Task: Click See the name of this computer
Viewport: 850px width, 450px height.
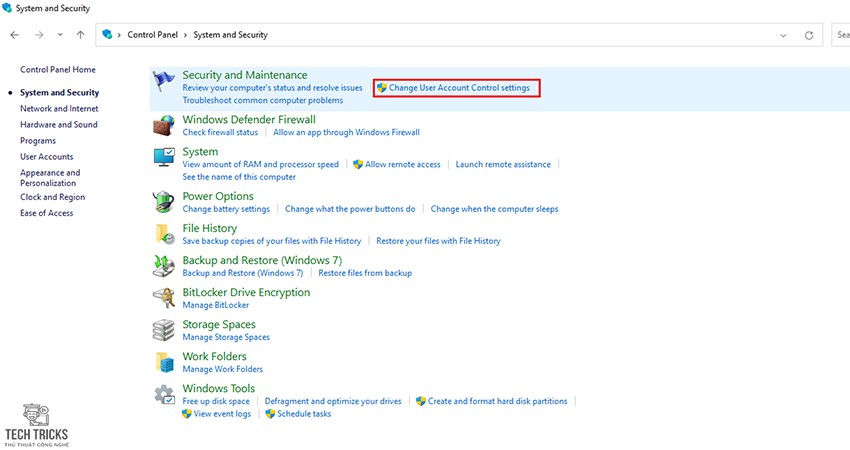Action: (239, 177)
